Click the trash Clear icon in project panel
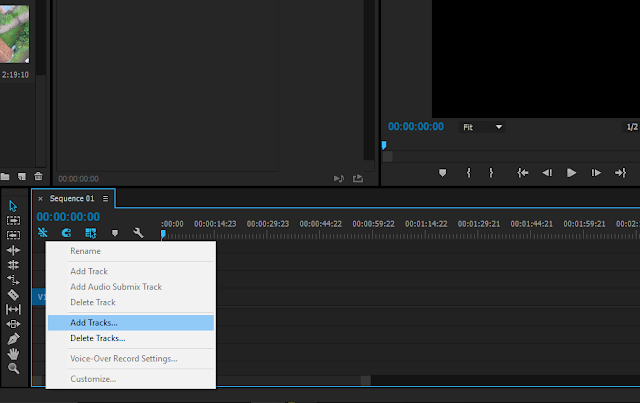The image size is (640, 403). 38,176
